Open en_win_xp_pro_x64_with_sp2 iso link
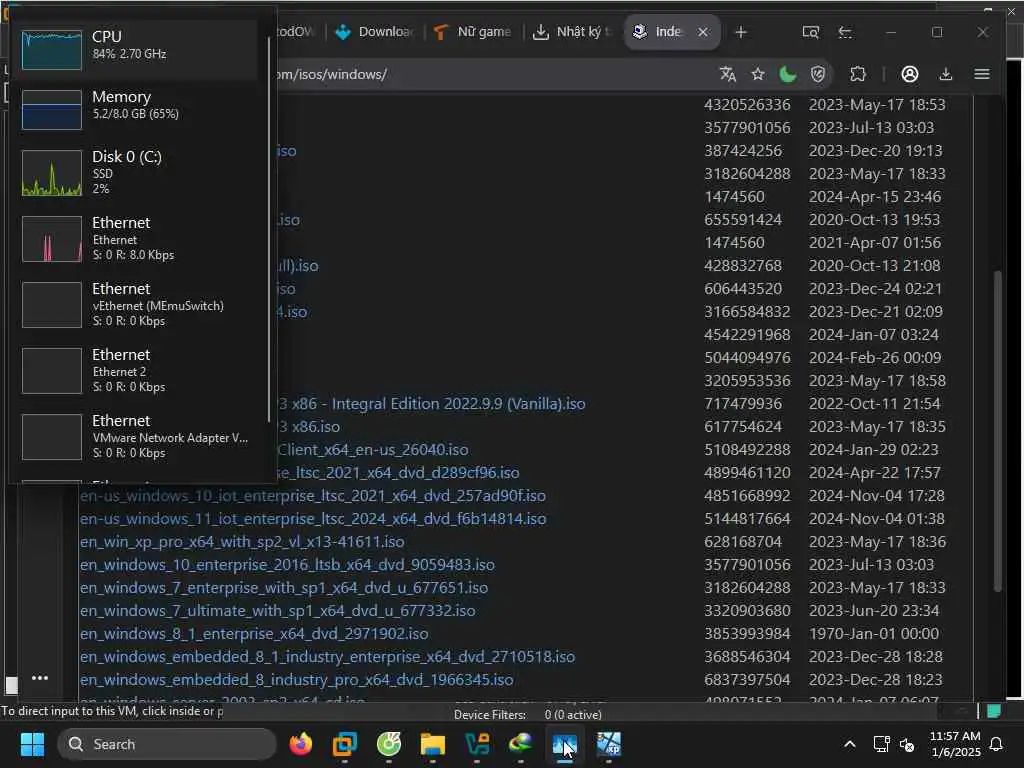Image resolution: width=1024 pixels, height=768 pixels. click(242, 541)
